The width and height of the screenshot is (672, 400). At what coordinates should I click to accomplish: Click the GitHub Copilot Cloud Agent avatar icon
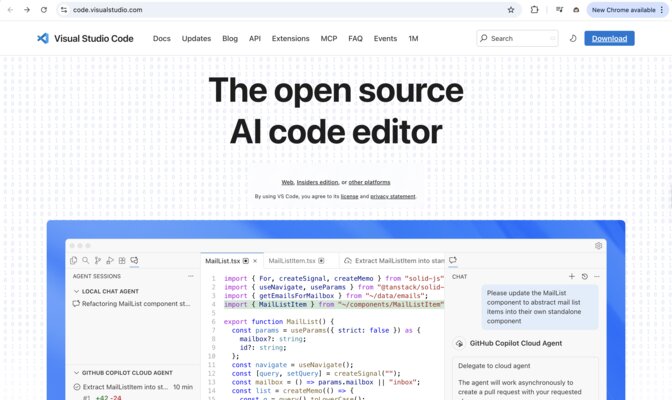[x=459, y=343]
